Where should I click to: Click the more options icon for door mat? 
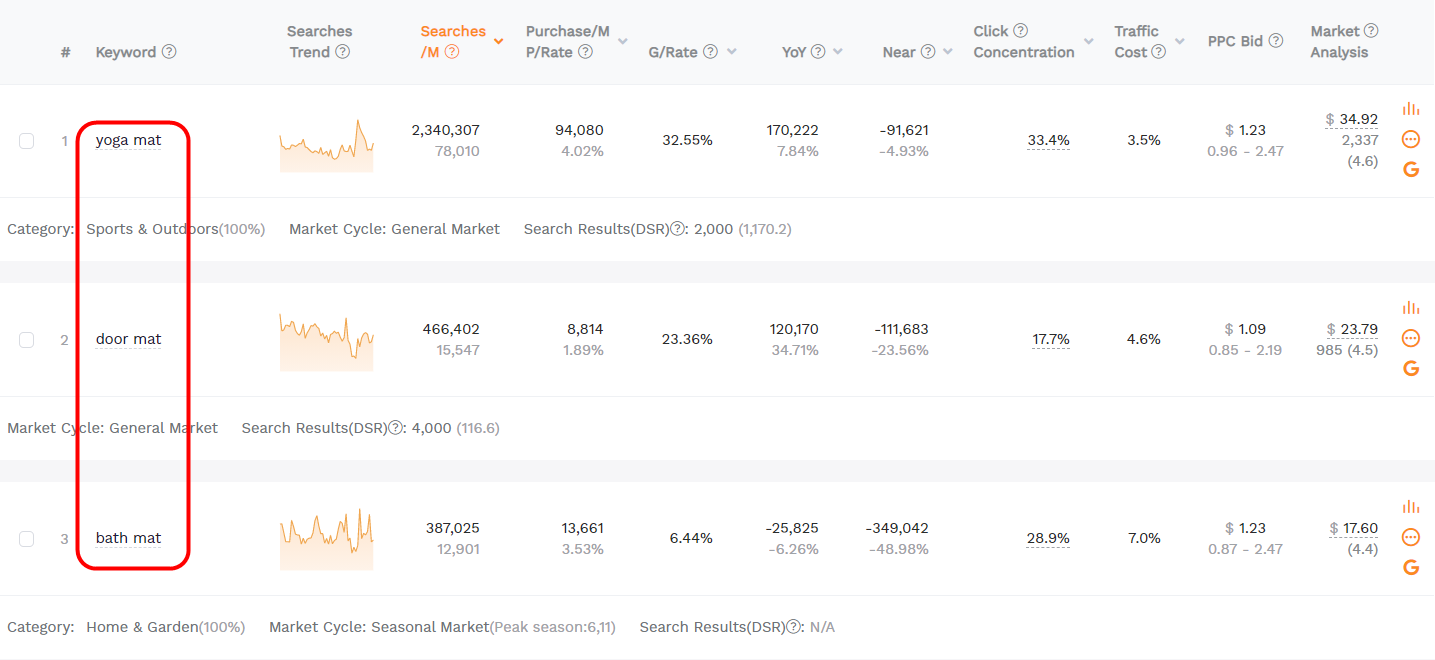click(x=1411, y=338)
